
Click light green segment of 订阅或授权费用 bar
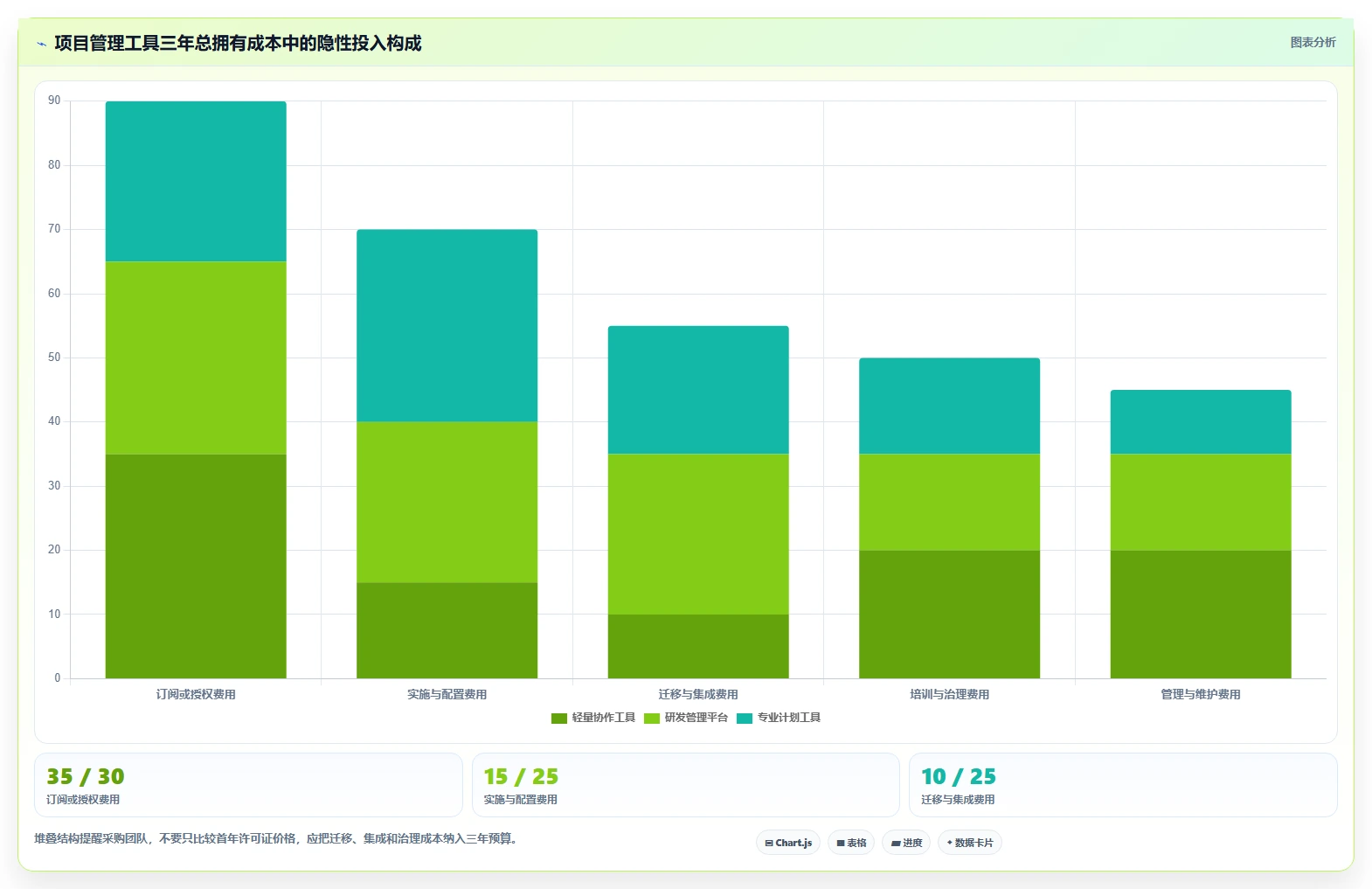[196, 358]
